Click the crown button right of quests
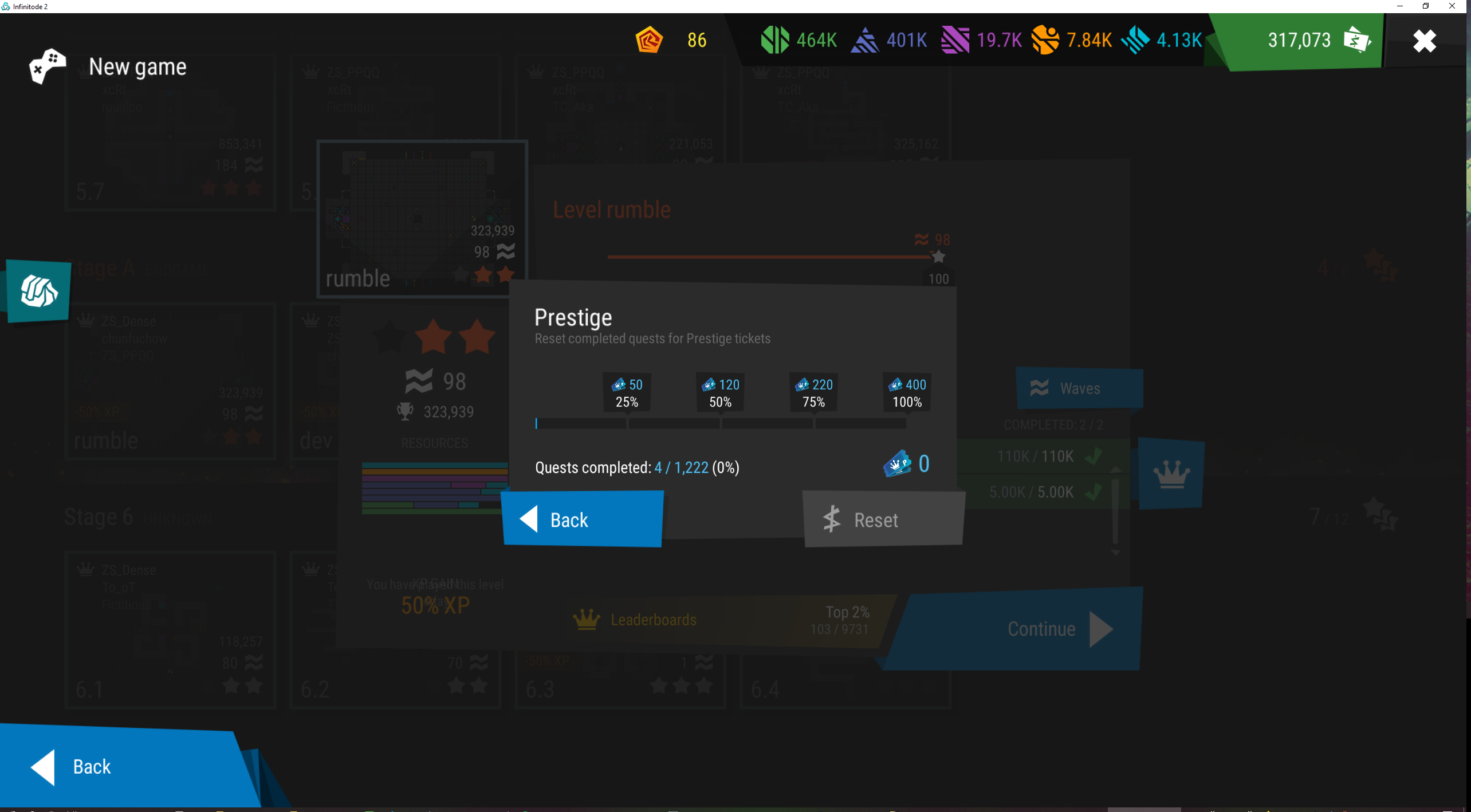Image resolution: width=1471 pixels, height=812 pixels. pos(1171,474)
